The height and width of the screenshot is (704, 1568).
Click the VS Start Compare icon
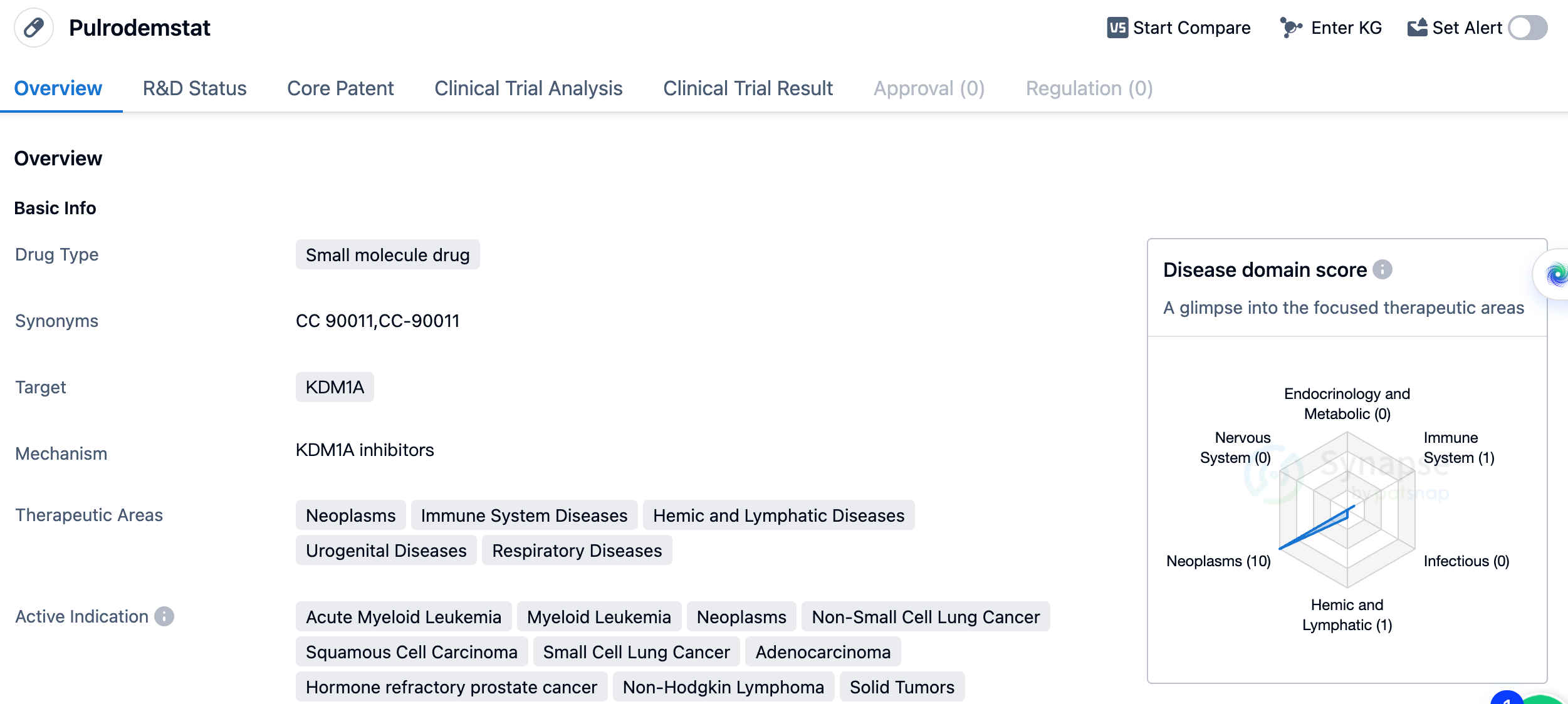(x=1117, y=28)
